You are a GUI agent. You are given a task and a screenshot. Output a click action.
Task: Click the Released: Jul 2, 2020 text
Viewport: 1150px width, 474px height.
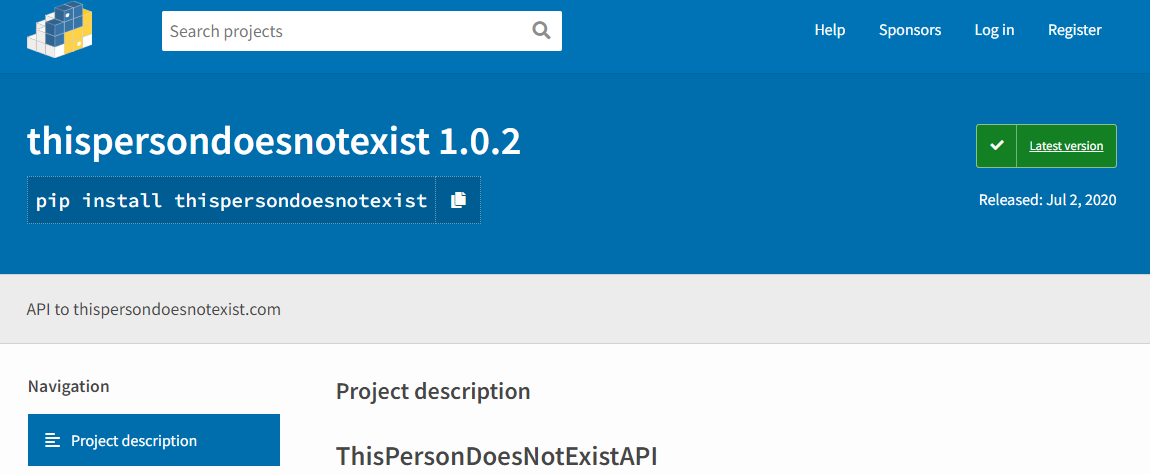[1047, 200]
